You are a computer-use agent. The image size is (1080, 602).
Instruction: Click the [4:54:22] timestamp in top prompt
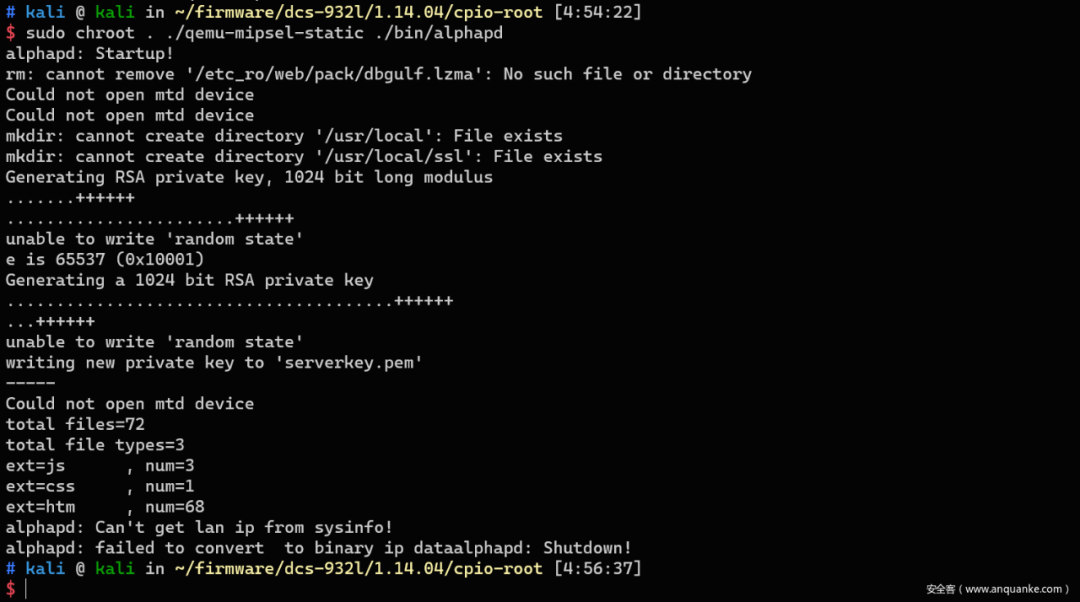(x=597, y=12)
